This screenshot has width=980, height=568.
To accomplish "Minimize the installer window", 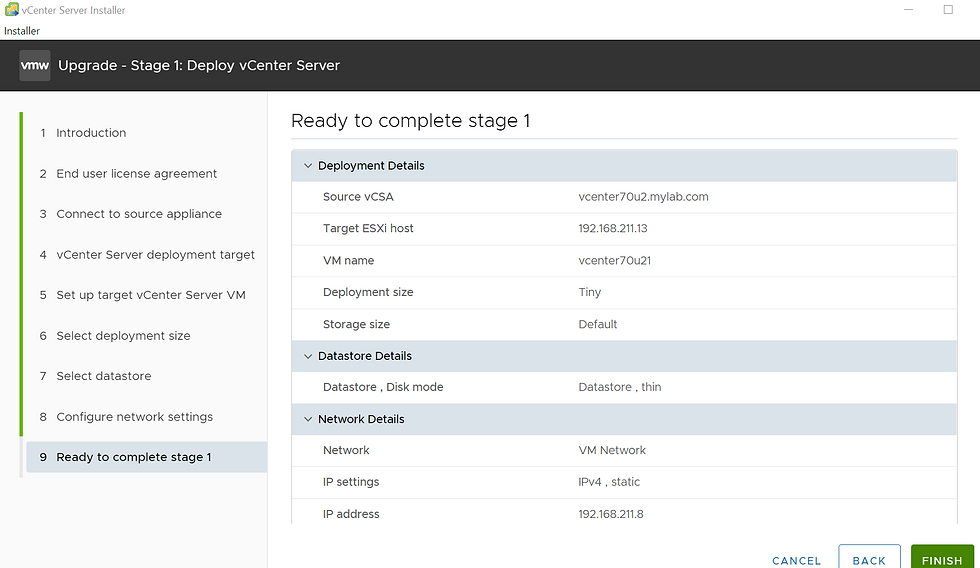I will [908, 9].
